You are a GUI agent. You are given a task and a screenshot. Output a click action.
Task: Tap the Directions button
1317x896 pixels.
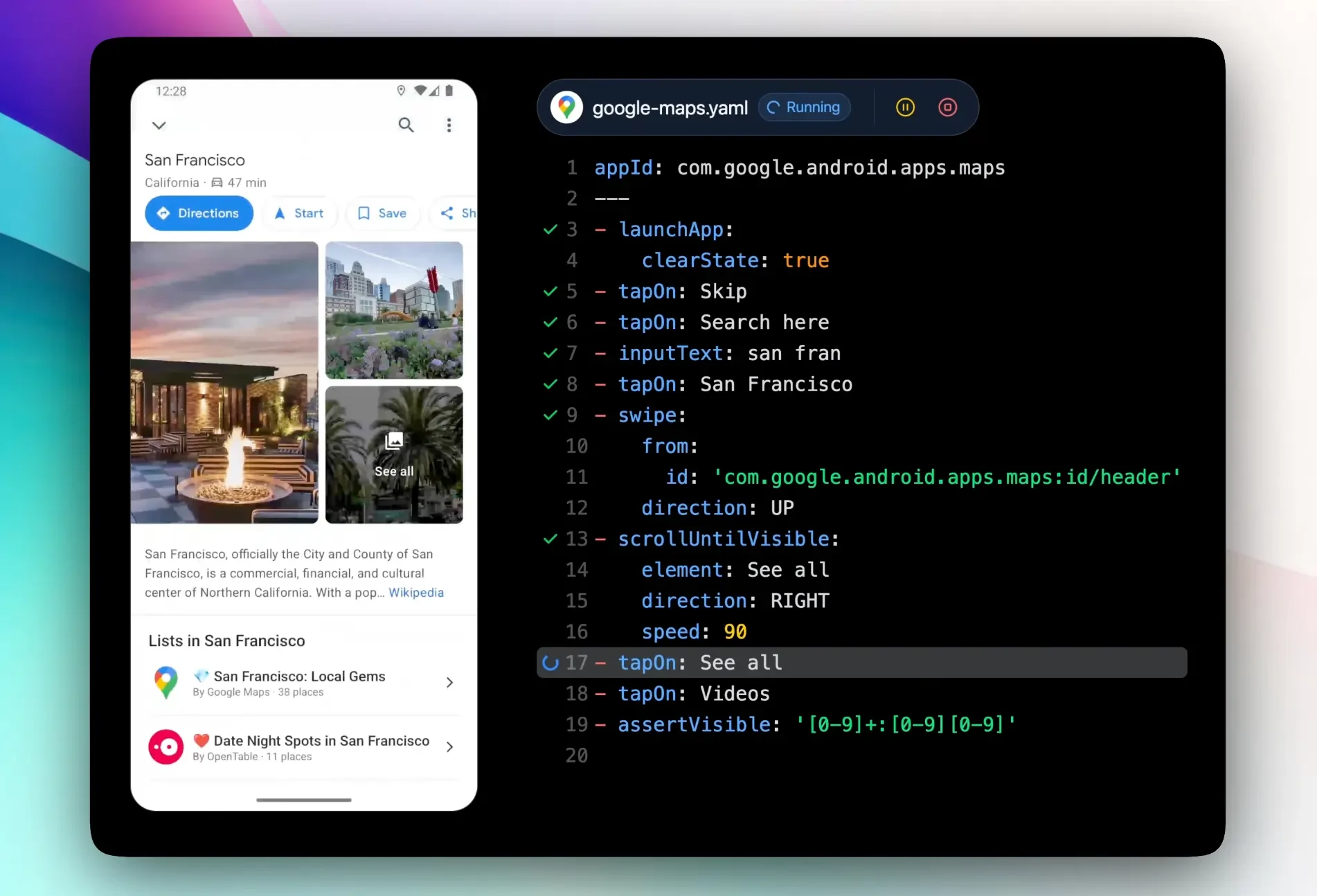pyautogui.click(x=199, y=213)
